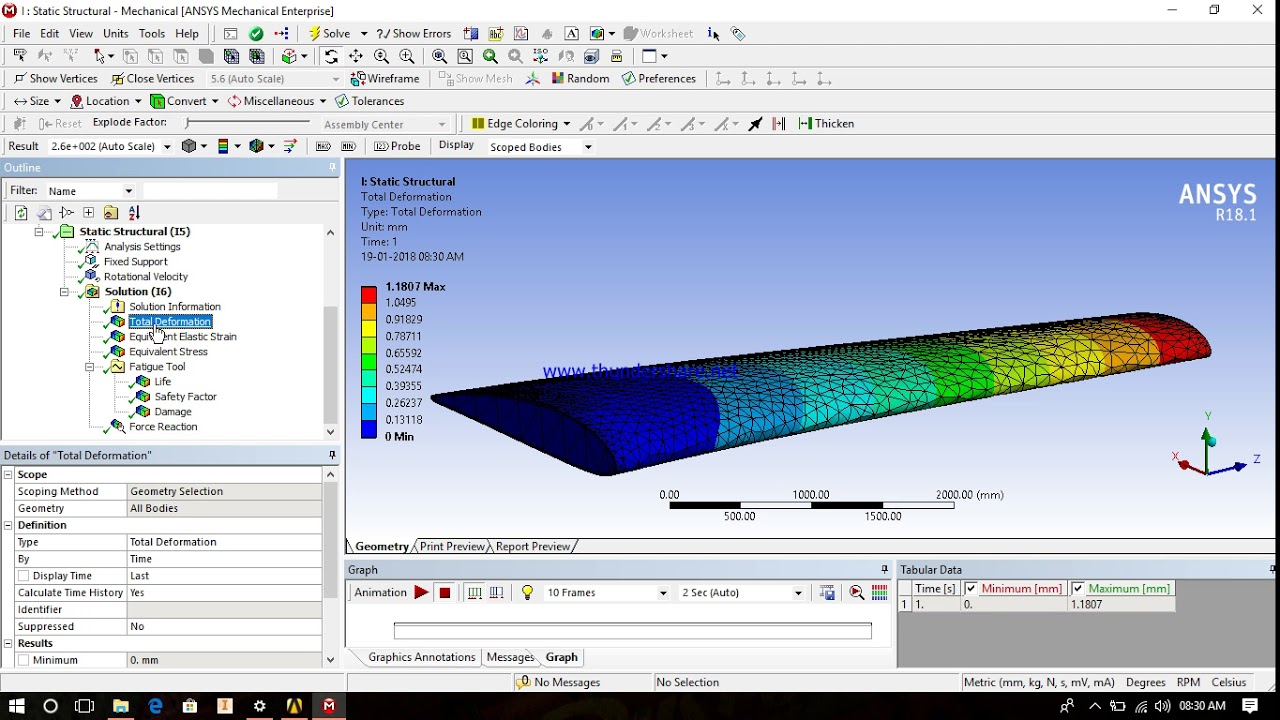Click the animation lightbulb icon
The image size is (1280, 720).
pos(527,593)
